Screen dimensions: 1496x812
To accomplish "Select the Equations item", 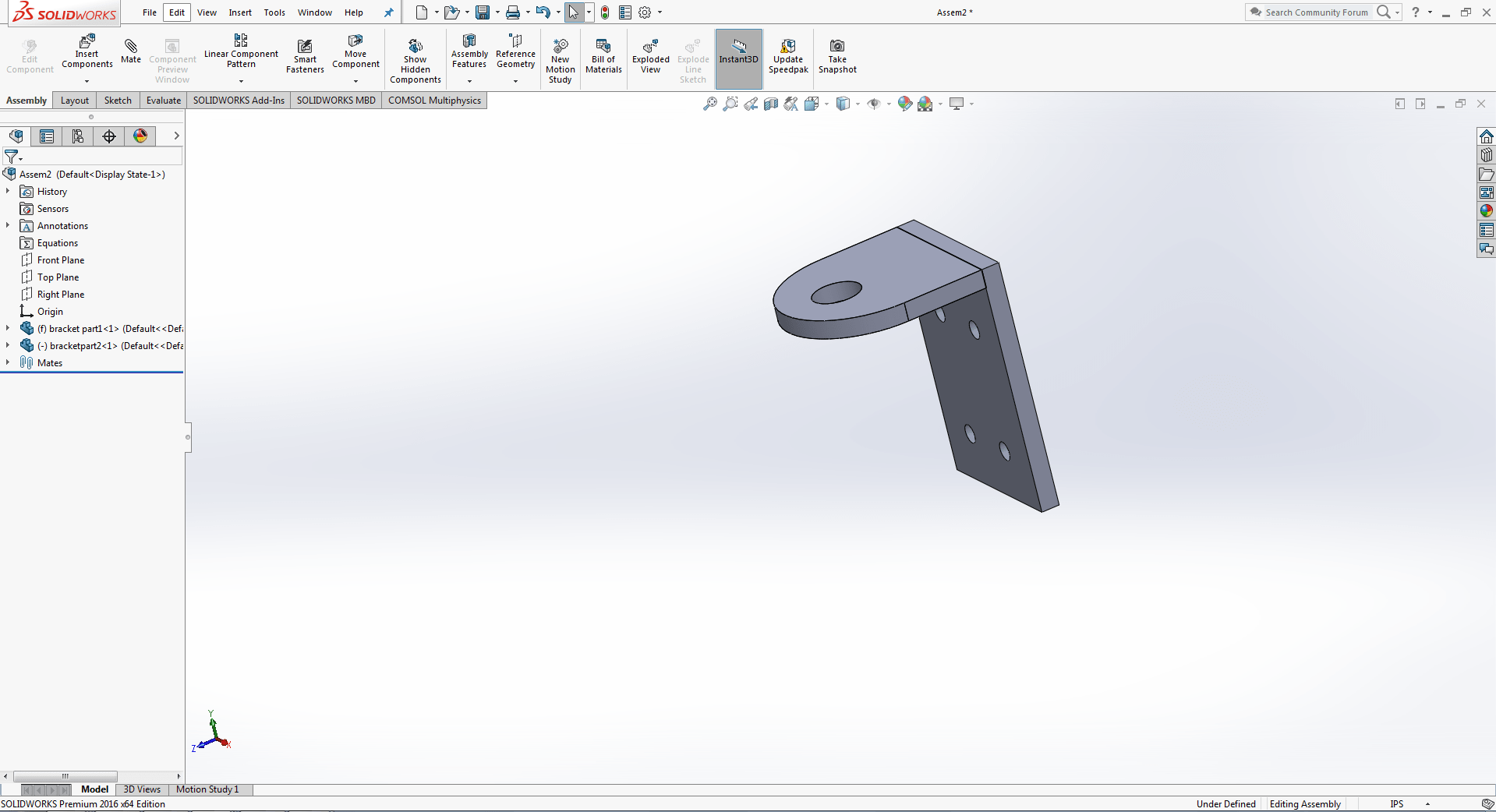I will point(58,243).
